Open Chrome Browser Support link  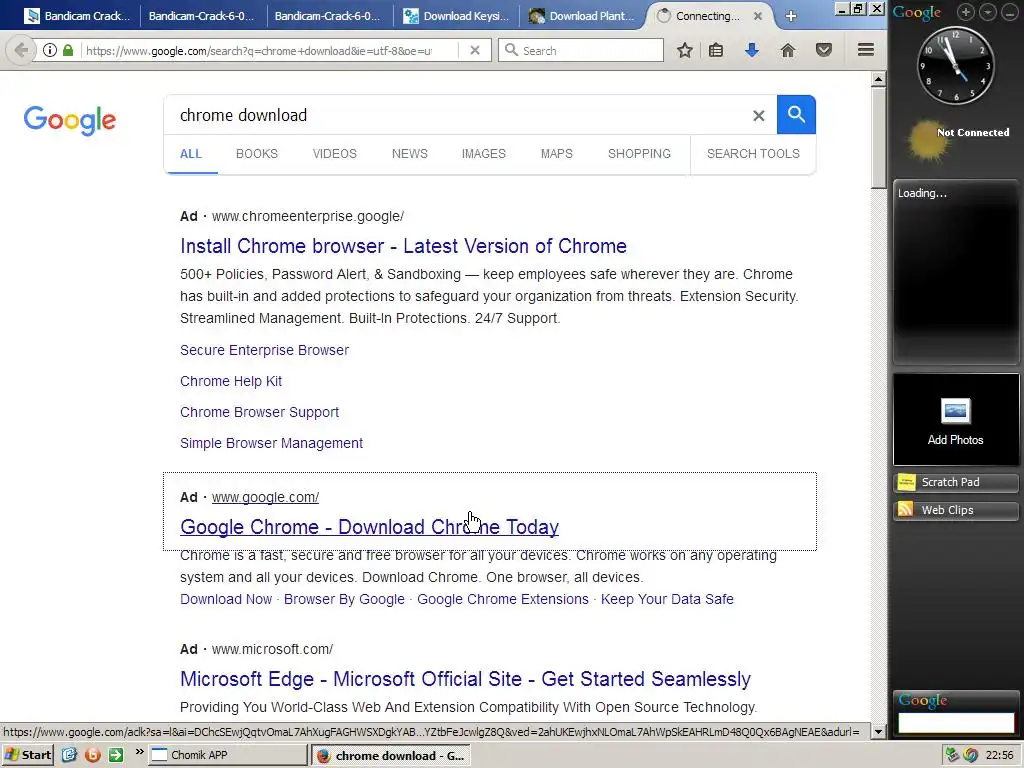pyautogui.click(x=259, y=413)
